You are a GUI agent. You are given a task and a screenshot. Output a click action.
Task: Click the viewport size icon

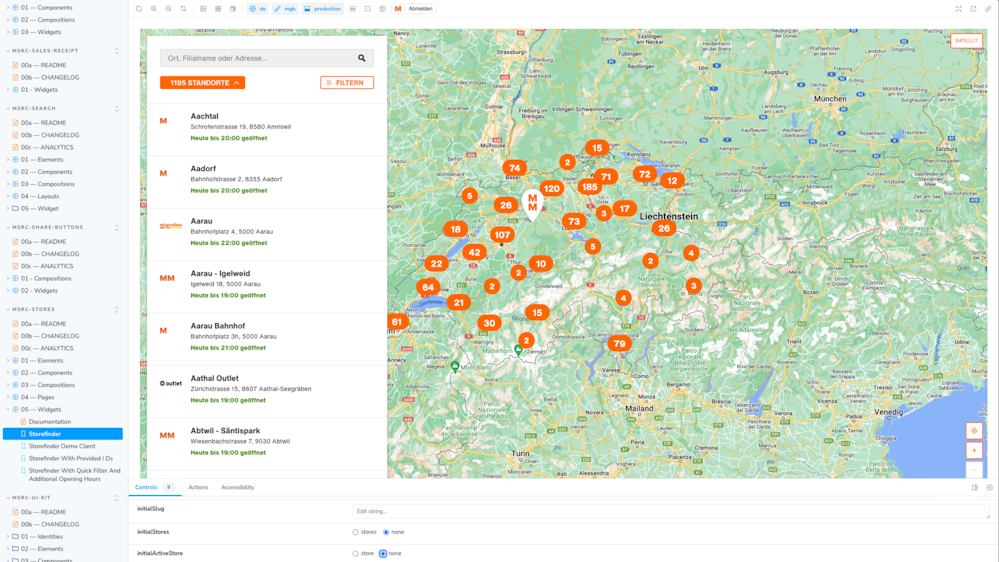click(x=233, y=9)
